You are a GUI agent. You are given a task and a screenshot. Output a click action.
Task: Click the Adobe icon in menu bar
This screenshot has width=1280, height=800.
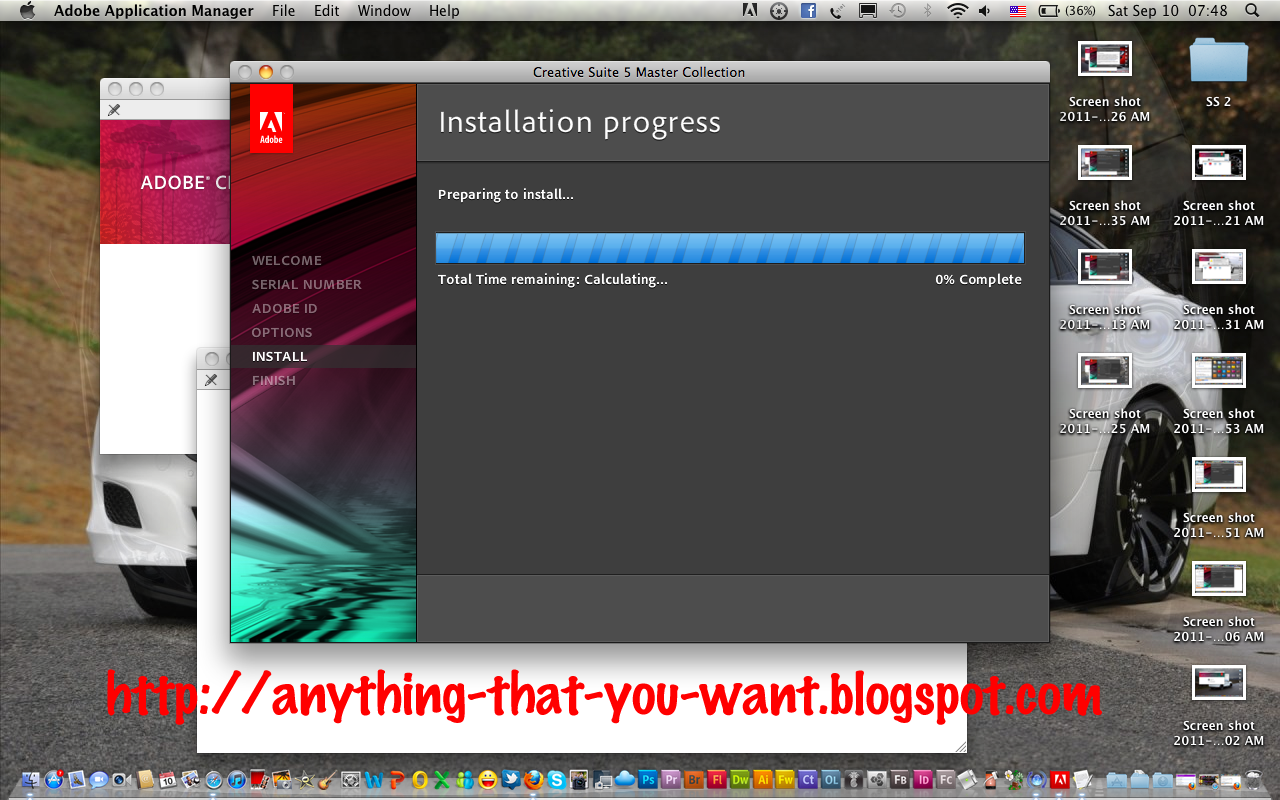pos(750,11)
